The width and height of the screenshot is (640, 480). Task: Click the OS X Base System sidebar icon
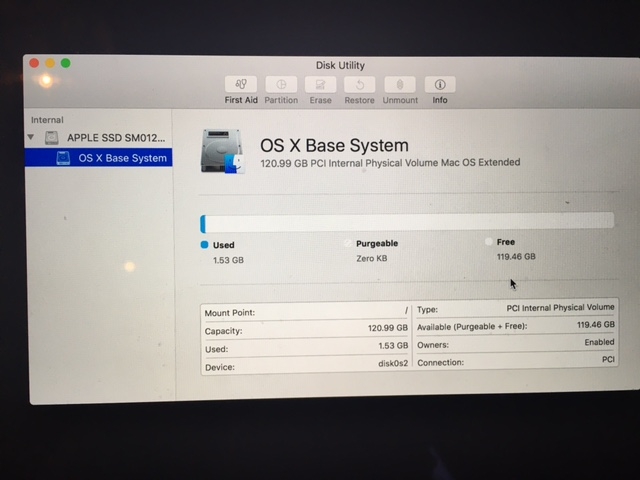63,158
